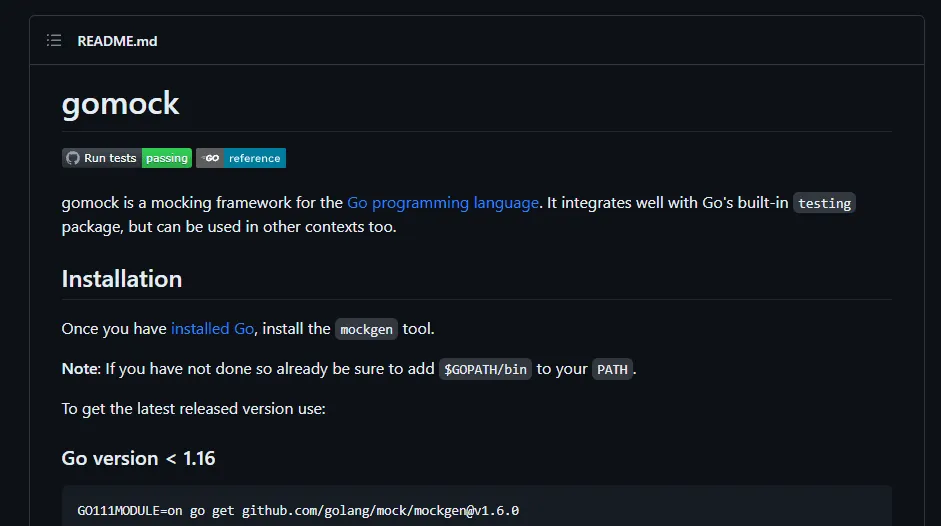Click the bold Note text

coord(80,369)
